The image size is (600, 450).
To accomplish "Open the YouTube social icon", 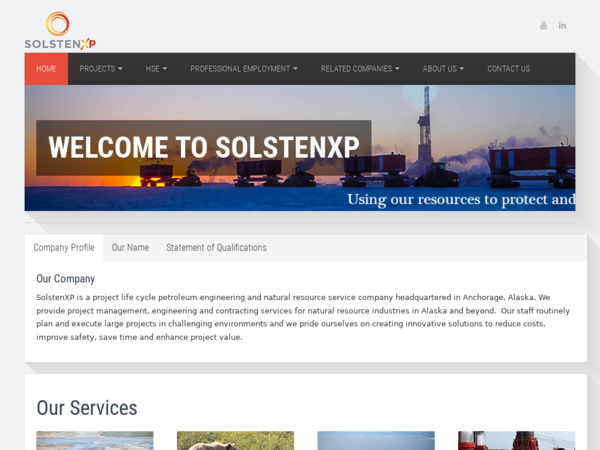I will 543,26.
